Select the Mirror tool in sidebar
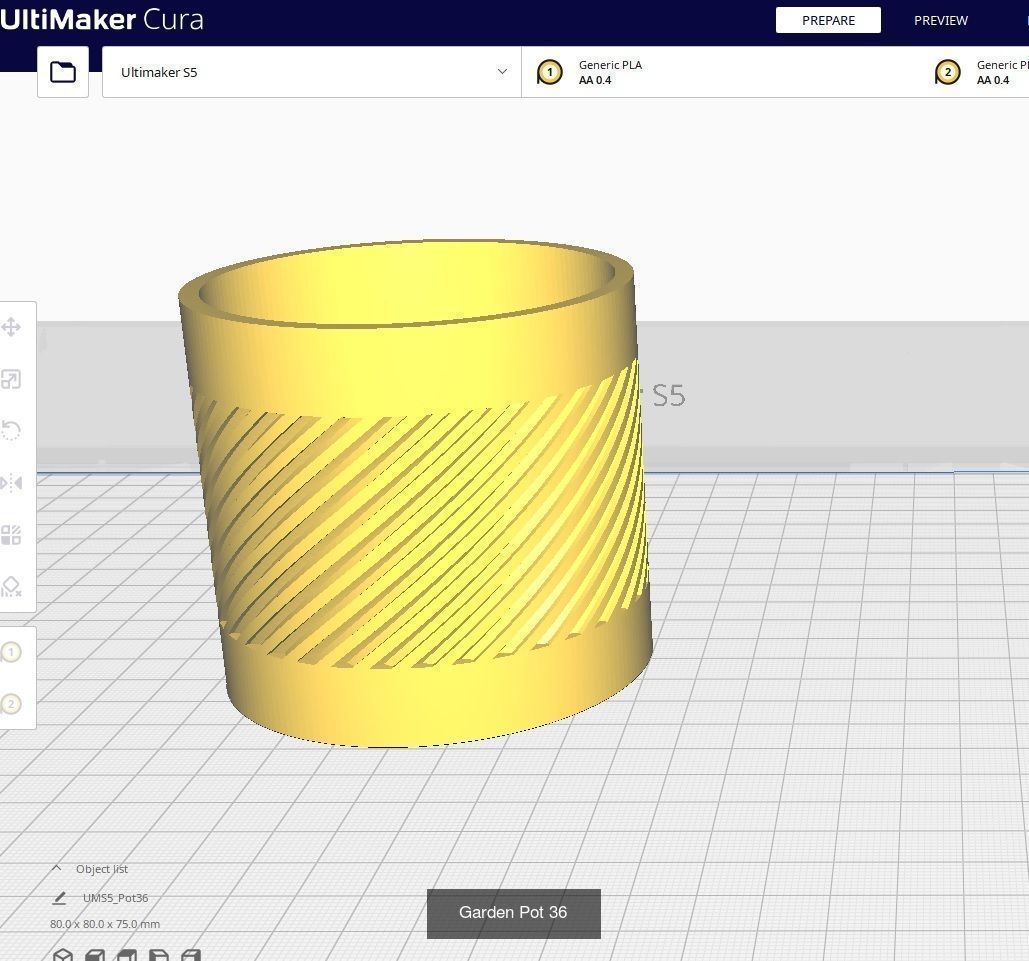 [x=10, y=483]
